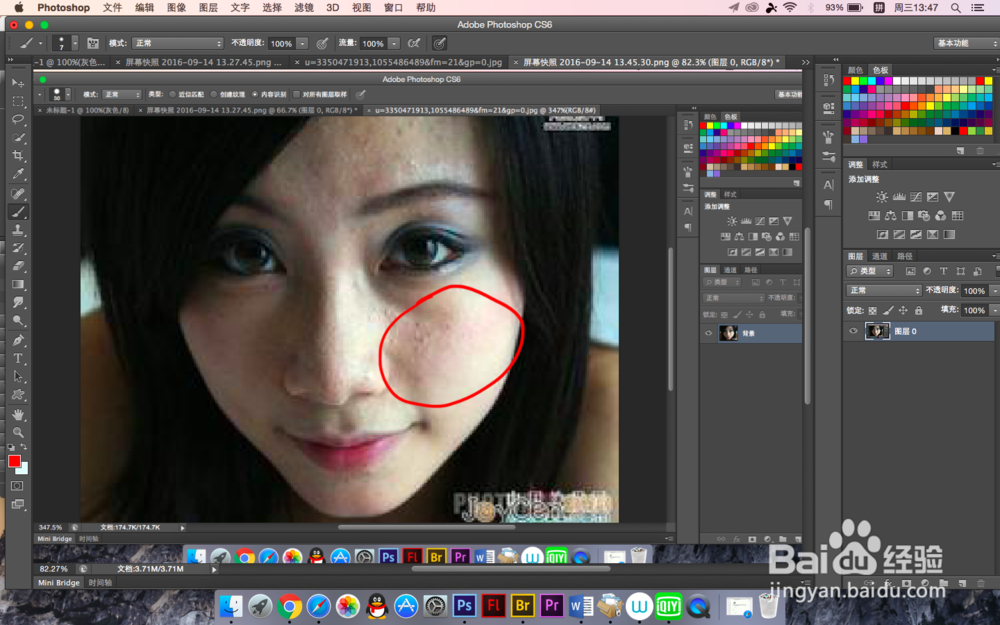1000x625 pixels.
Task: Open layer blend mode 正常 dropdown
Action: coord(884,290)
